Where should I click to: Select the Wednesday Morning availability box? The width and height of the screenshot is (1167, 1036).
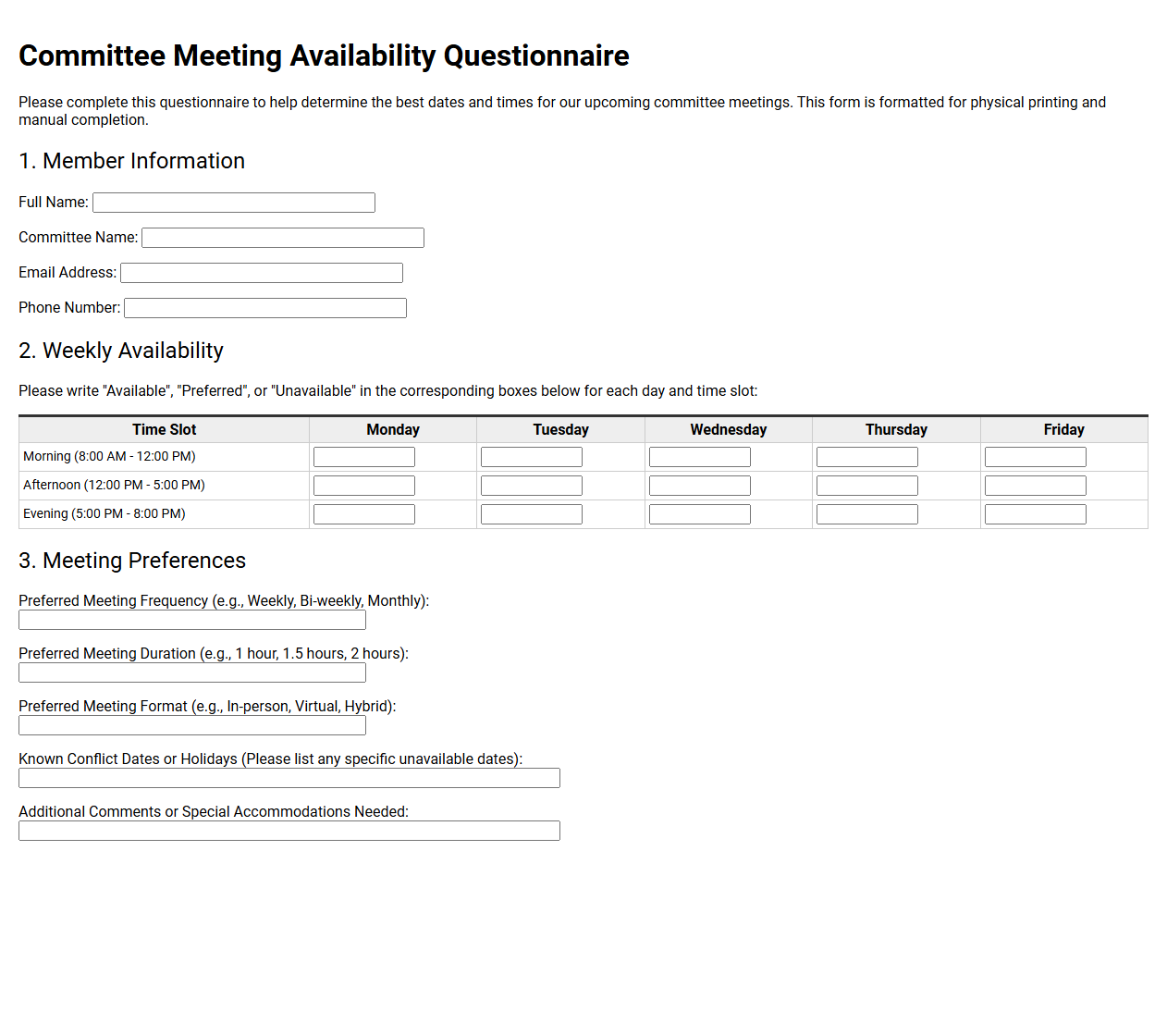click(700, 457)
